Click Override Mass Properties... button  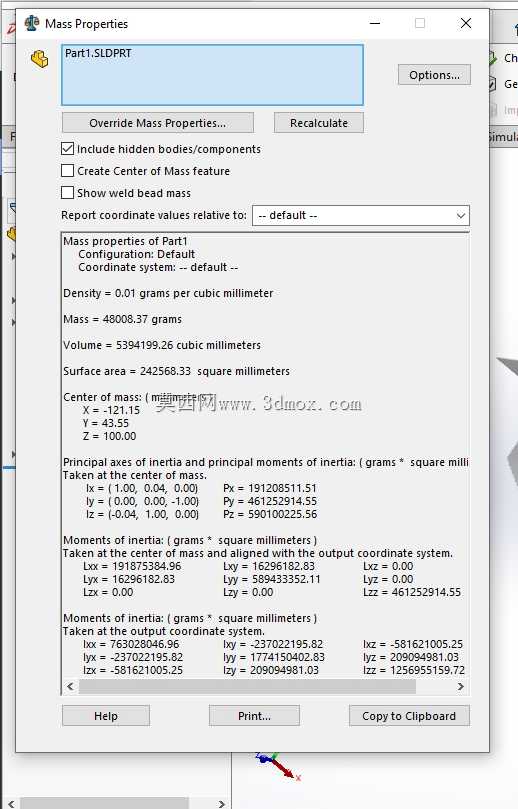[157, 123]
